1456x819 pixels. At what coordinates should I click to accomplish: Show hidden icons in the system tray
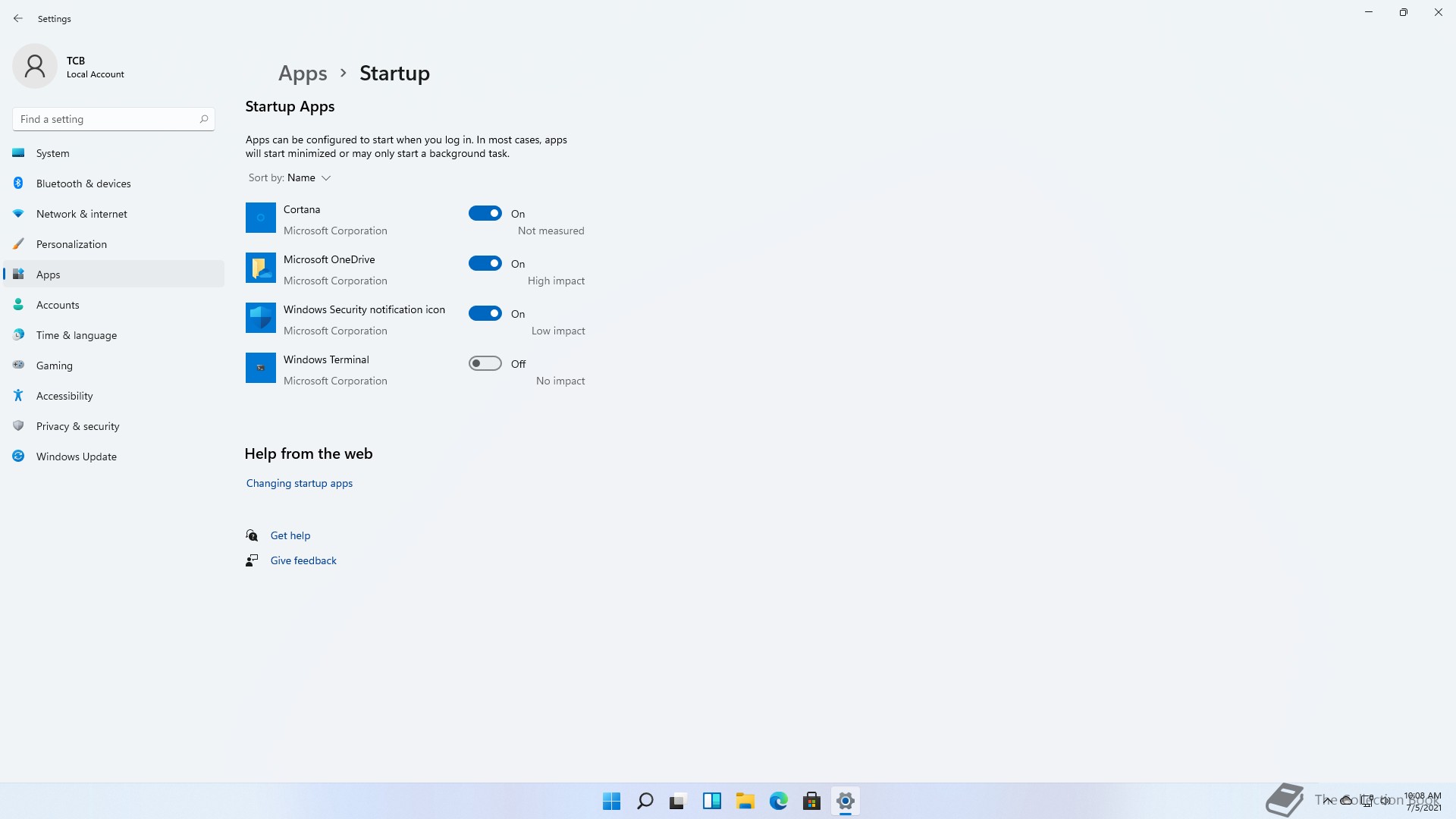1327,800
